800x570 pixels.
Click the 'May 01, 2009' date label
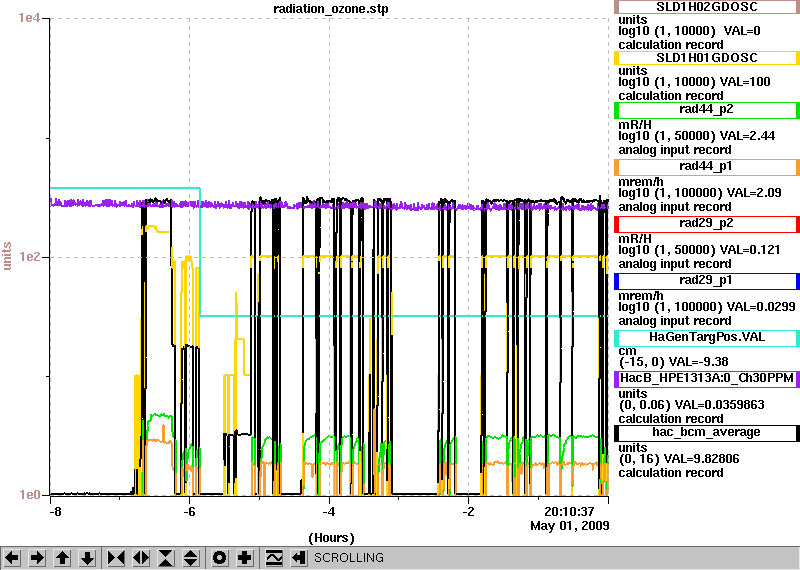coord(570,526)
